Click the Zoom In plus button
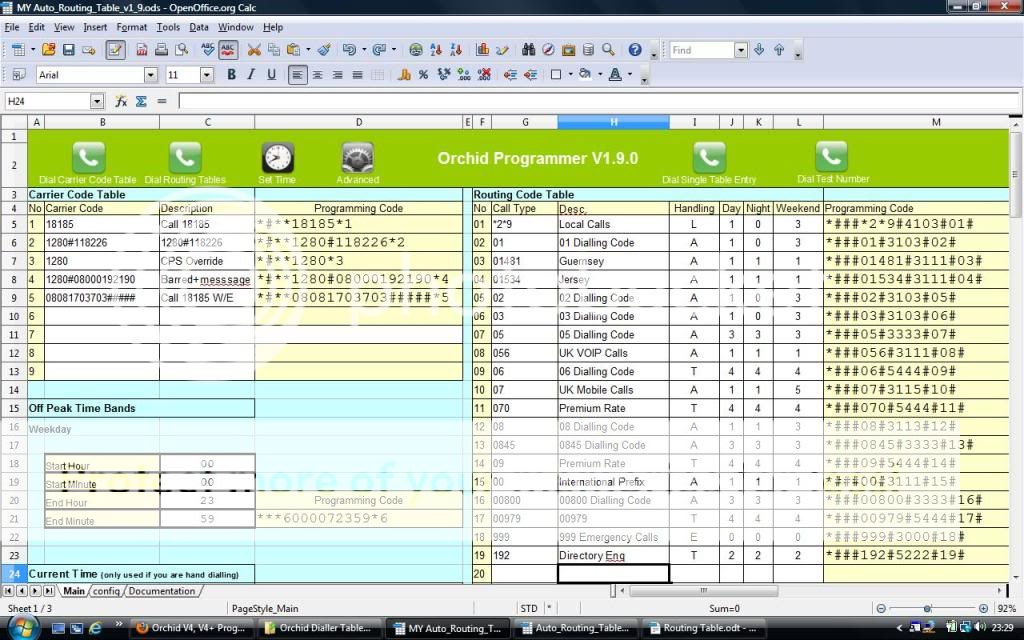1024x640 pixels. (984, 609)
